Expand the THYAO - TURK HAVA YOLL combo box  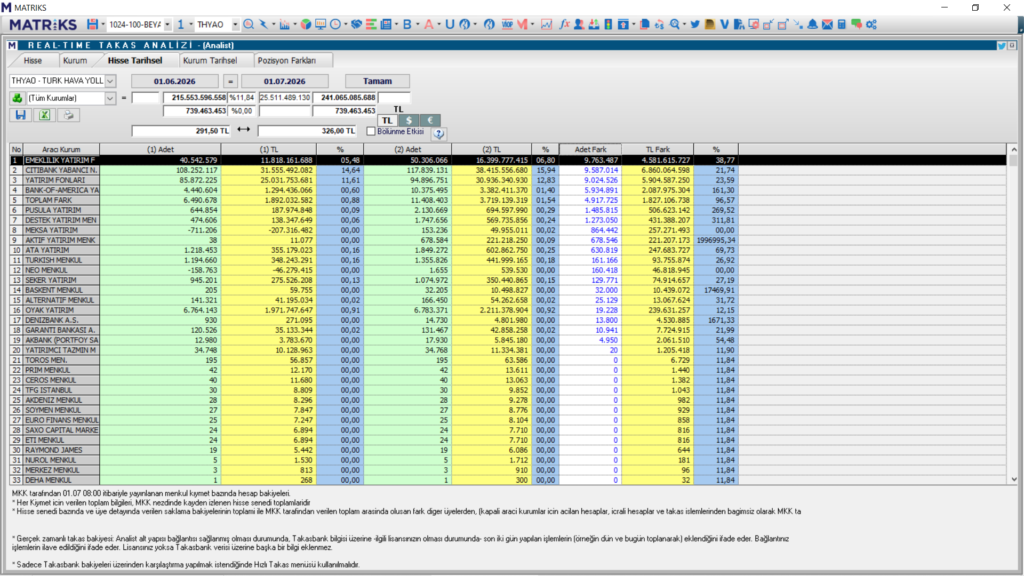pyautogui.click(x=110, y=81)
